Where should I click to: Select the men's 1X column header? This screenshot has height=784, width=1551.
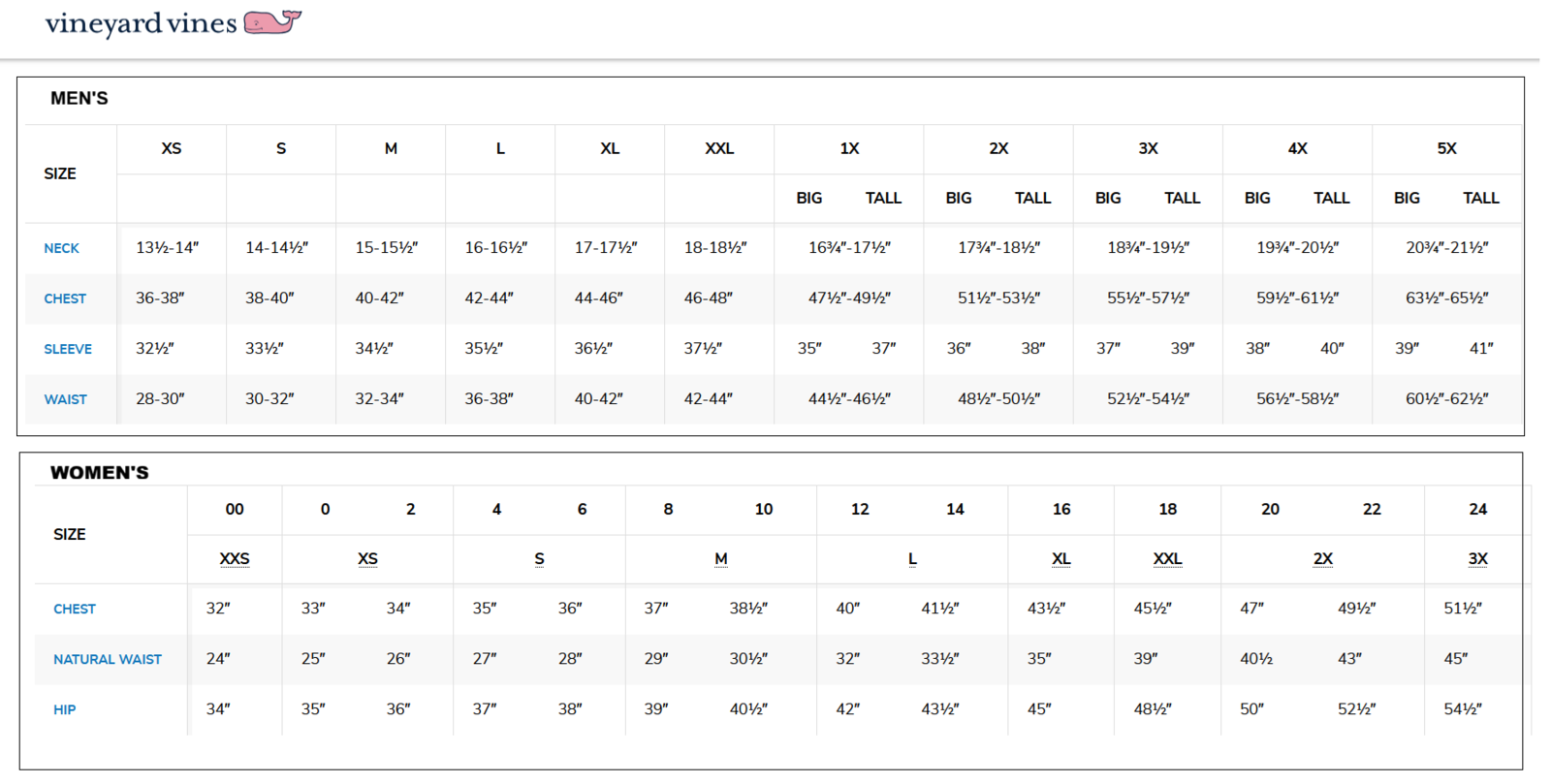849,148
